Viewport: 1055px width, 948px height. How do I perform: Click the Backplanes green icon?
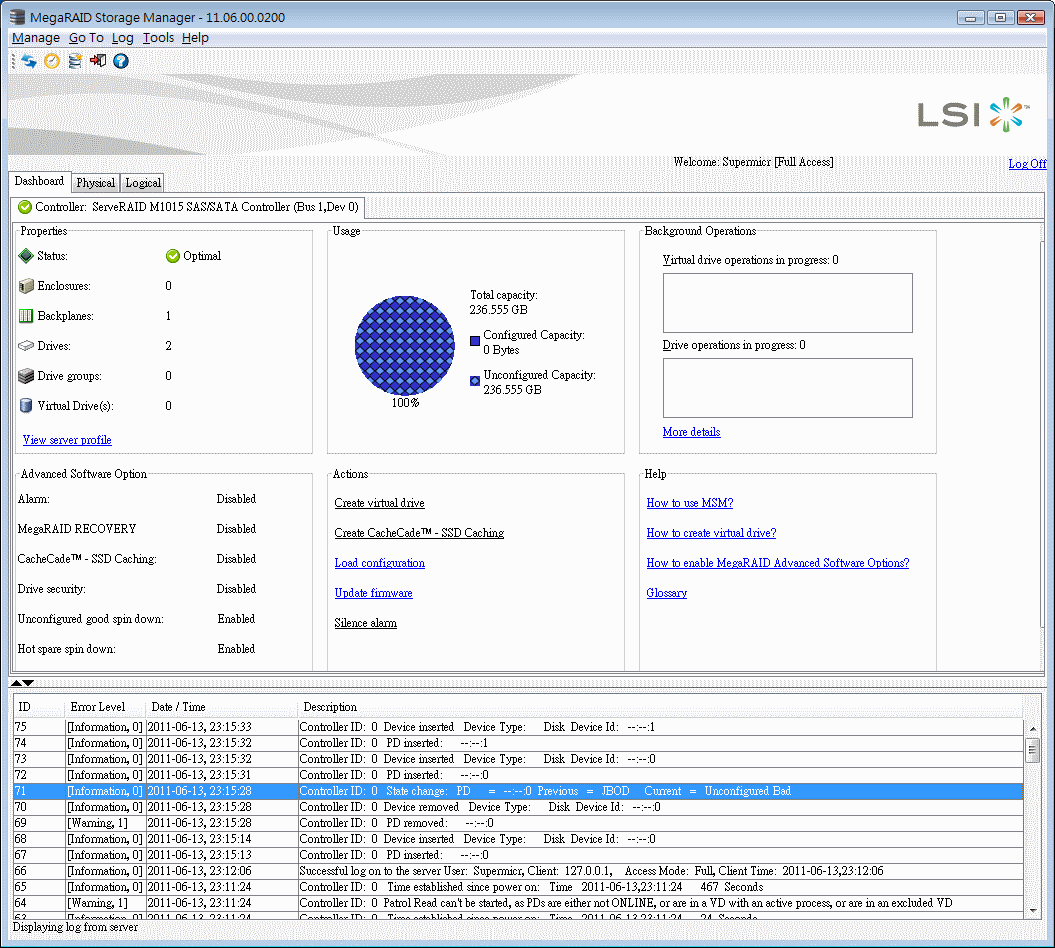pyautogui.click(x=26, y=316)
